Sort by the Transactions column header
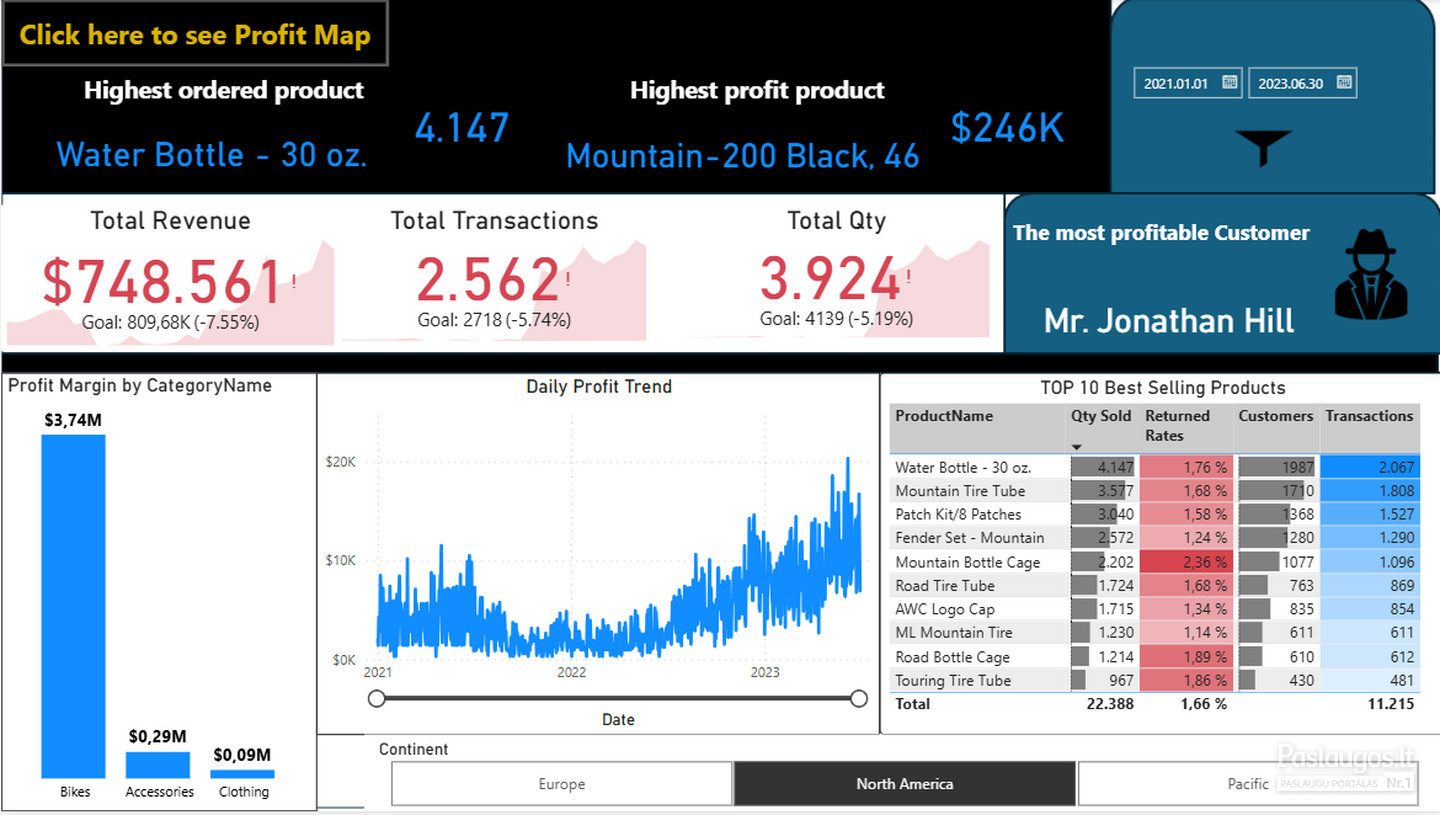Viewport: 1440px width, 815px height. (x=1369, y=416)
